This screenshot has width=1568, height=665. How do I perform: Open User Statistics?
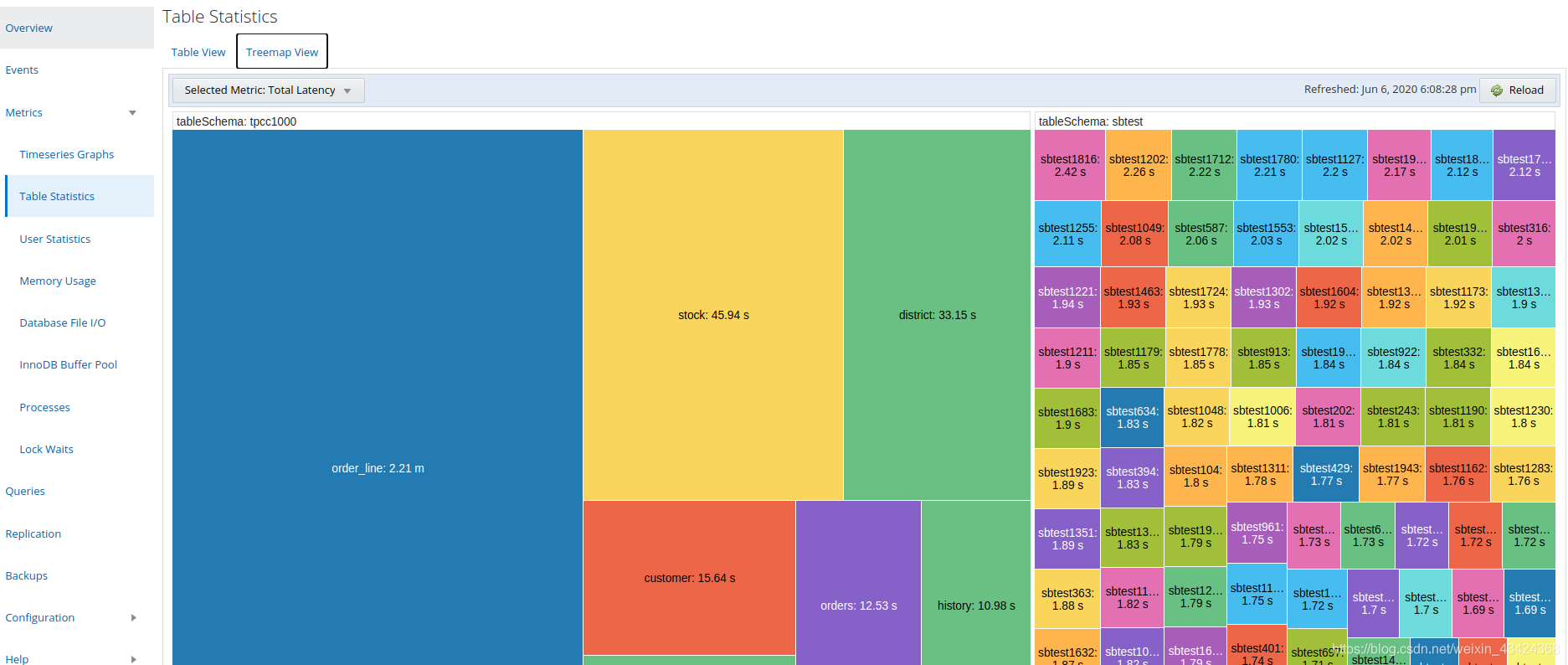[55, 240]
